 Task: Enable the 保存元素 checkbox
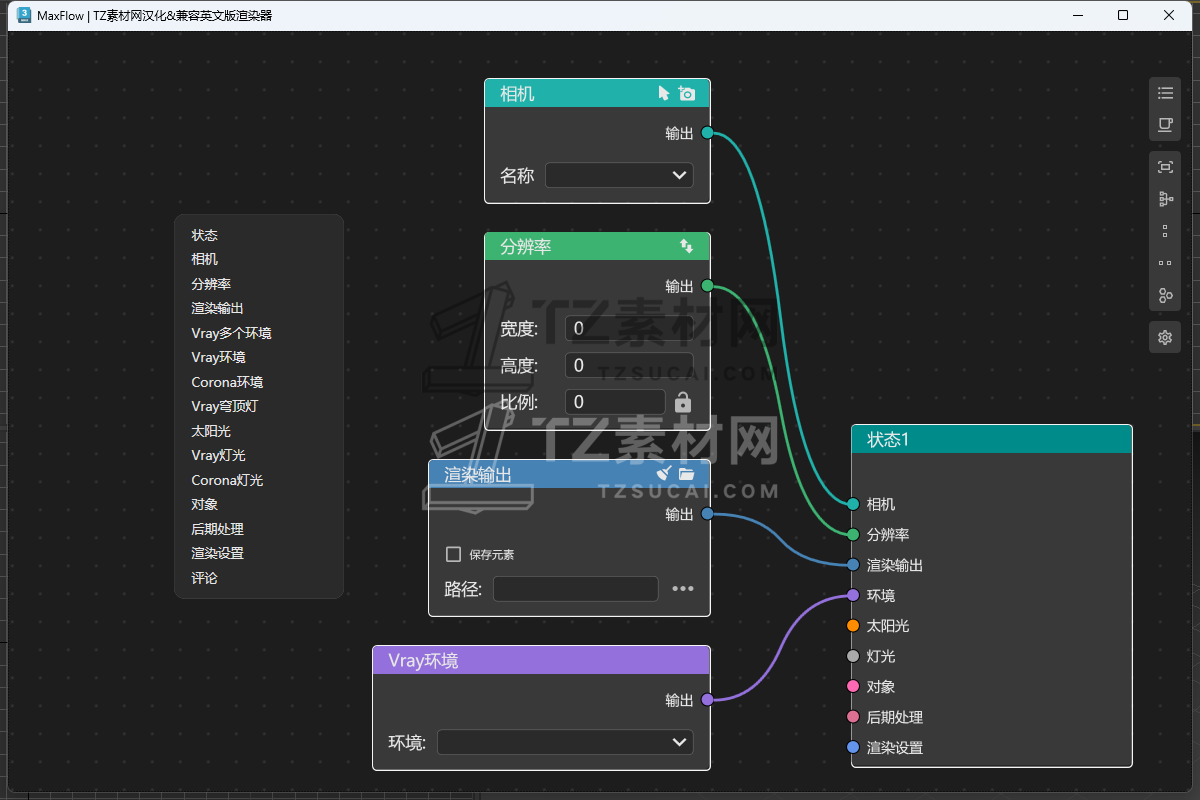click(x=454, y=554)
